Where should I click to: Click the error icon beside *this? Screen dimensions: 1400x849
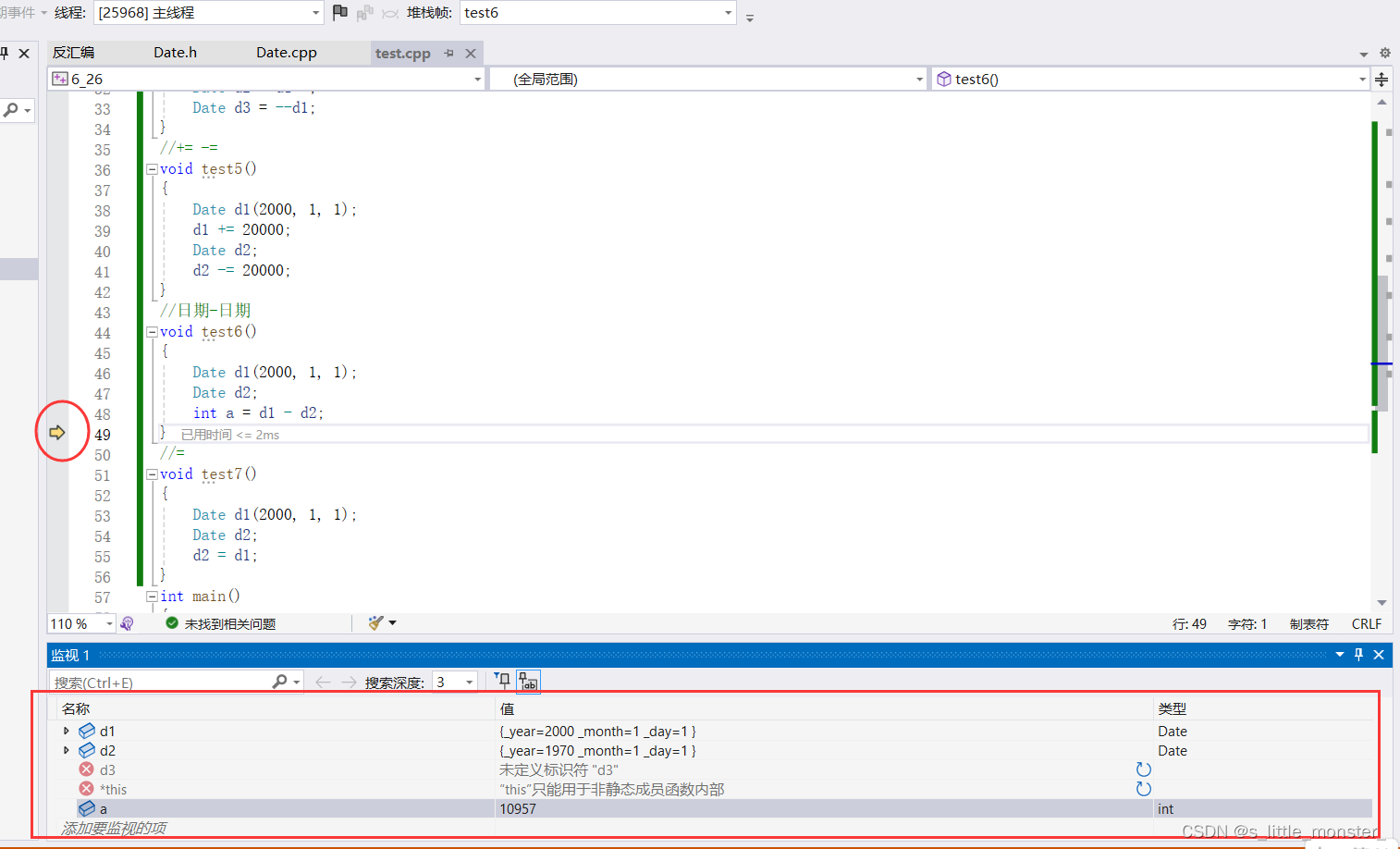(86, 789)
